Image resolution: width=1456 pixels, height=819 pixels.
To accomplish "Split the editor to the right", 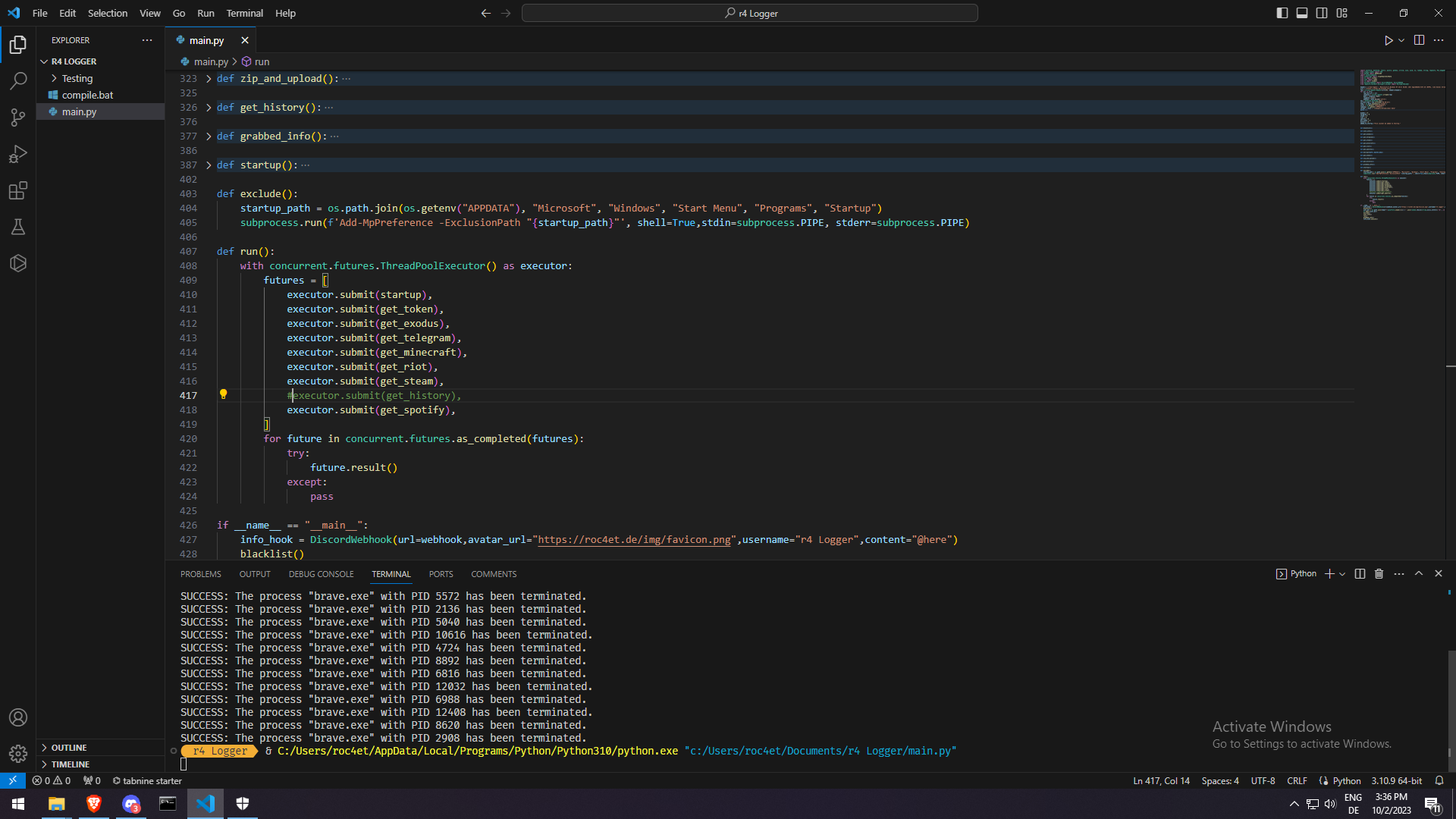I will coord(1419,40).
